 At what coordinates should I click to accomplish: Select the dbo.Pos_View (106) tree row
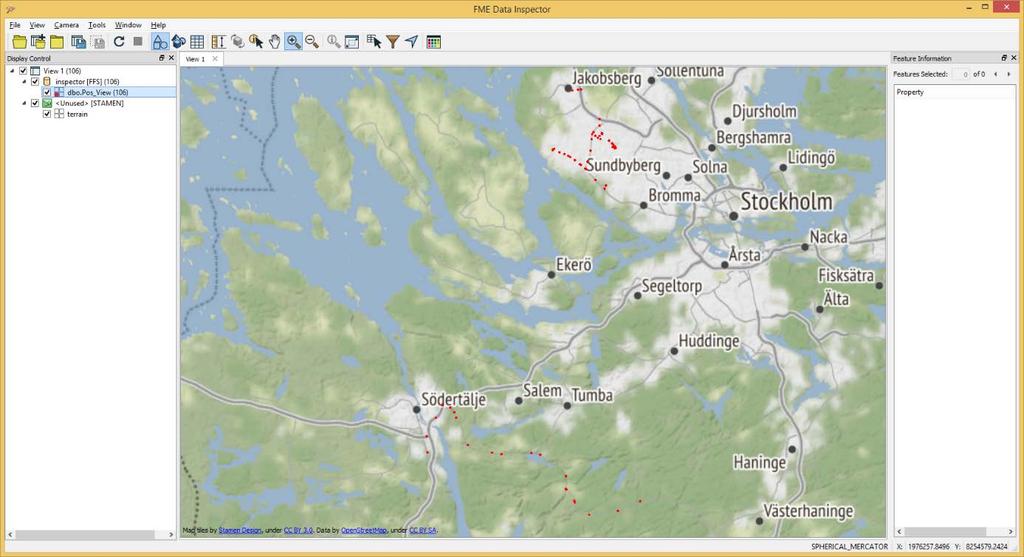pyautogui.click(x=108, y=92)
